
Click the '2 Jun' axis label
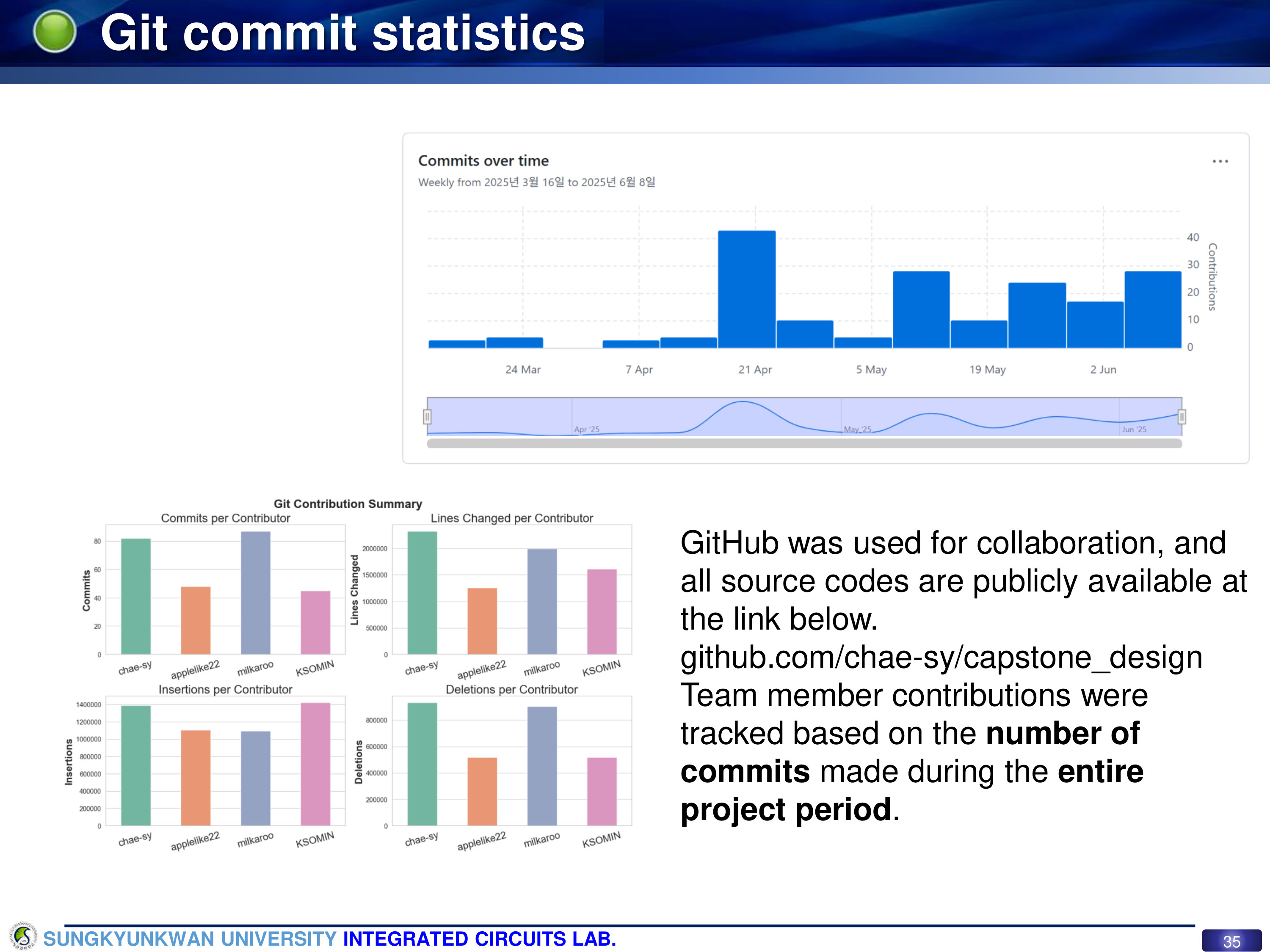[x=1103, y=369]
